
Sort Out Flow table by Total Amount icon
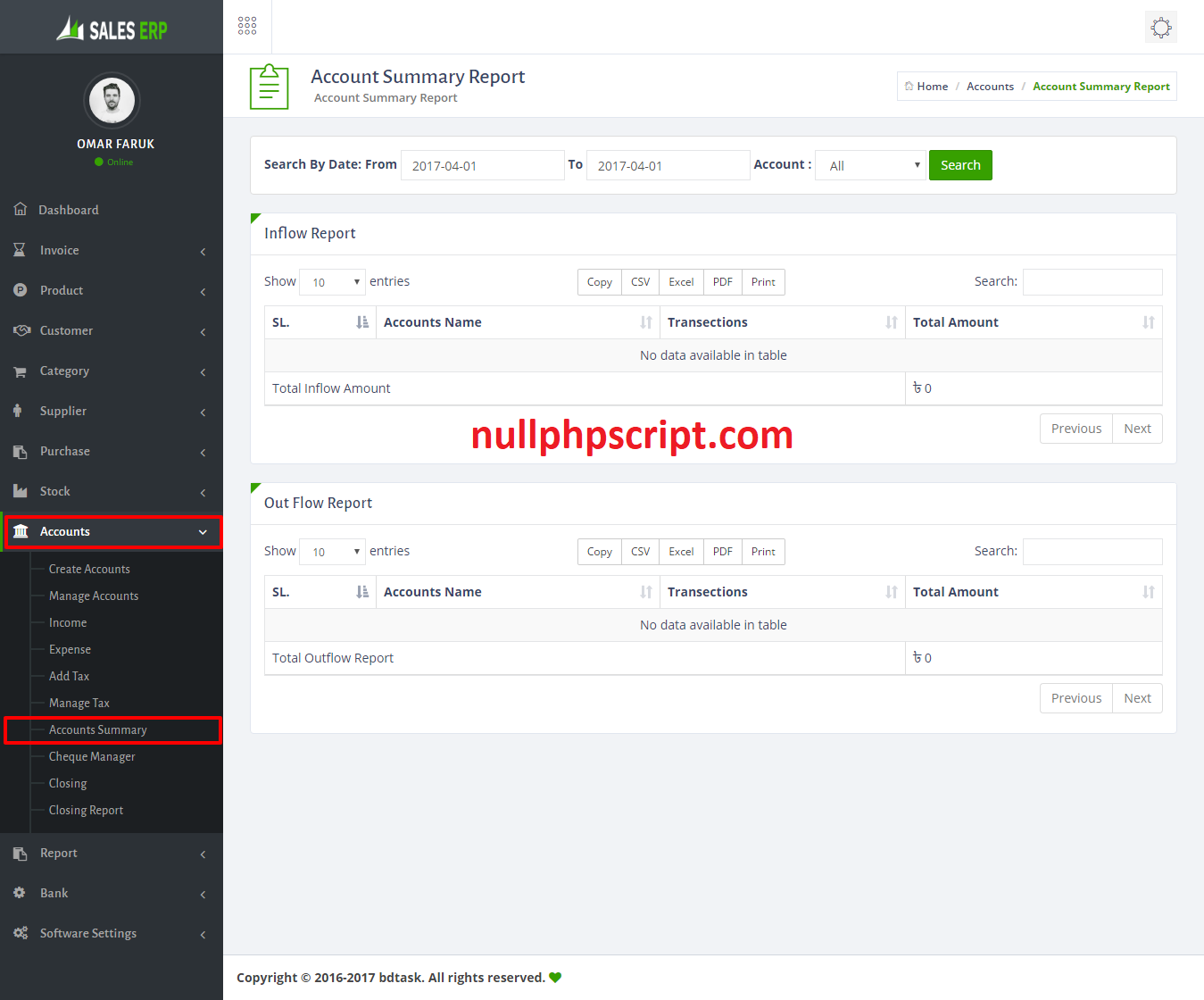(1148, 592)
